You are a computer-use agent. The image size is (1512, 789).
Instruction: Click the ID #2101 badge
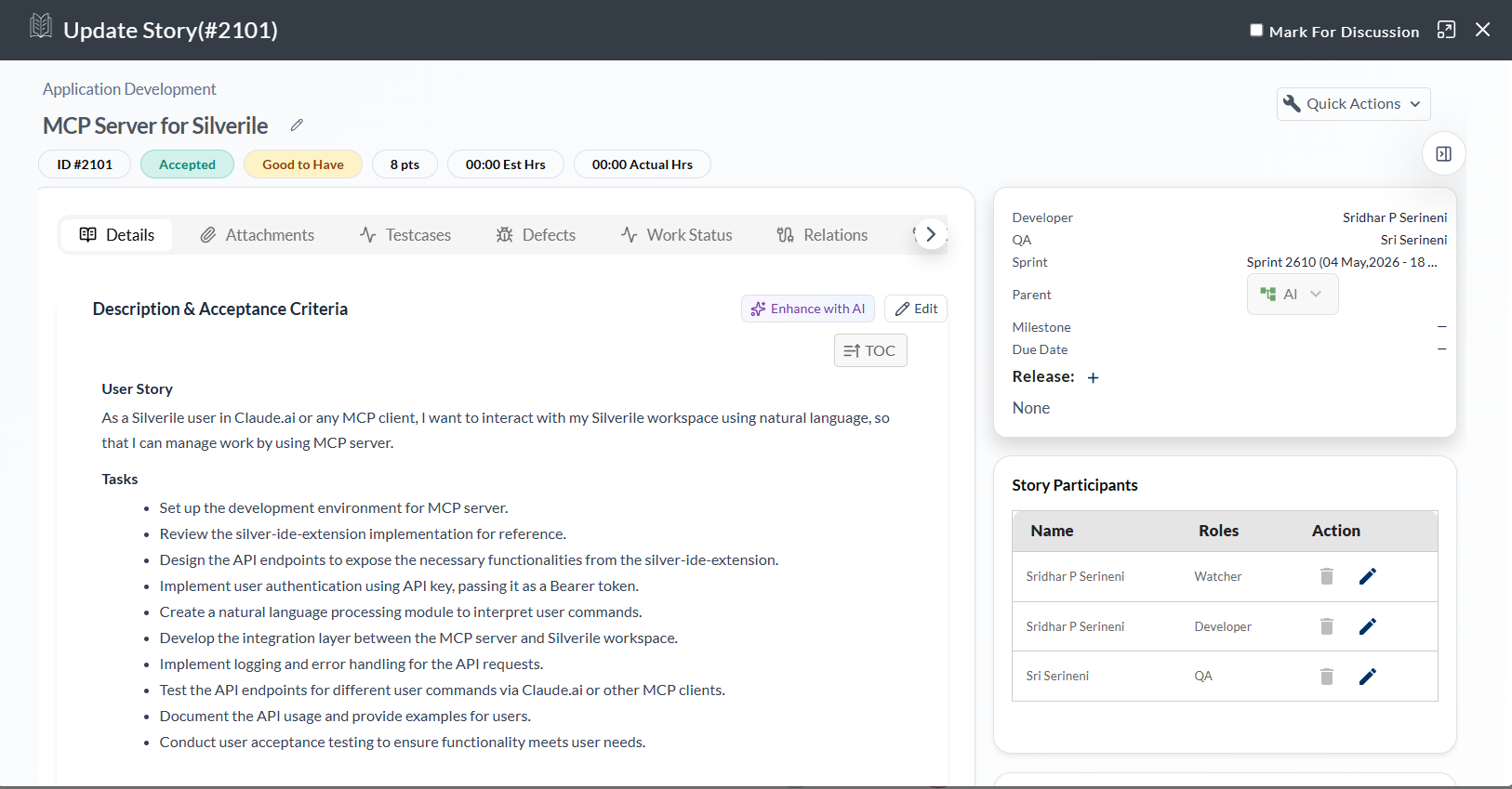85,164
